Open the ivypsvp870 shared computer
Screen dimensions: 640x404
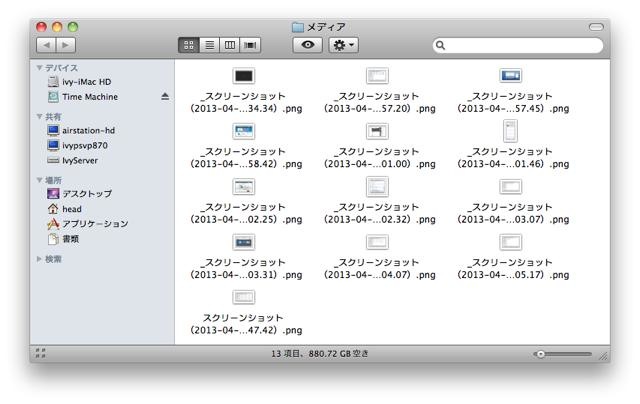coord(85,145)
